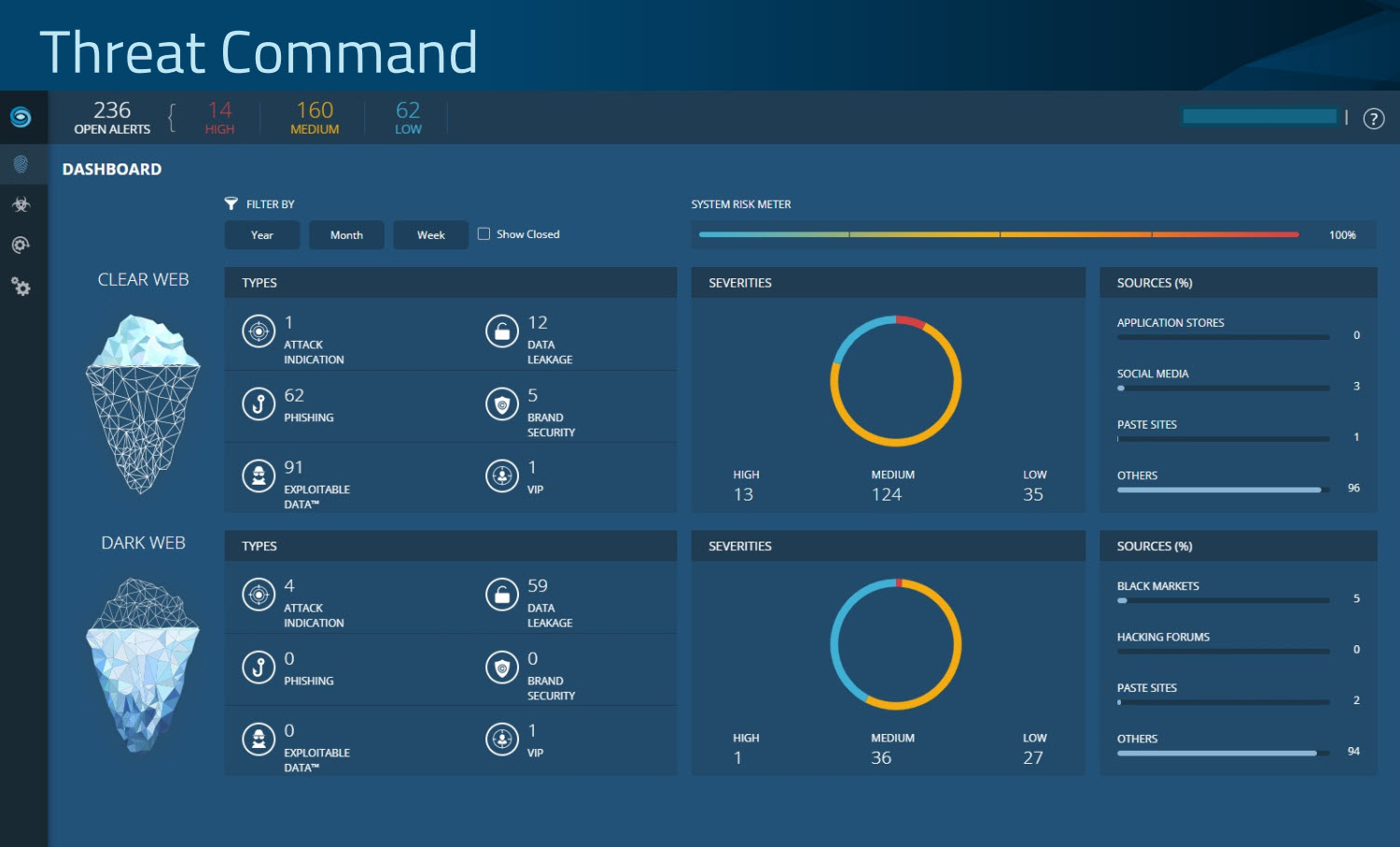The width and height of the screenshot is (1400, 847).
Task: Click Dark Web Phishing hook icon
Action: click(x=259, y=668)
